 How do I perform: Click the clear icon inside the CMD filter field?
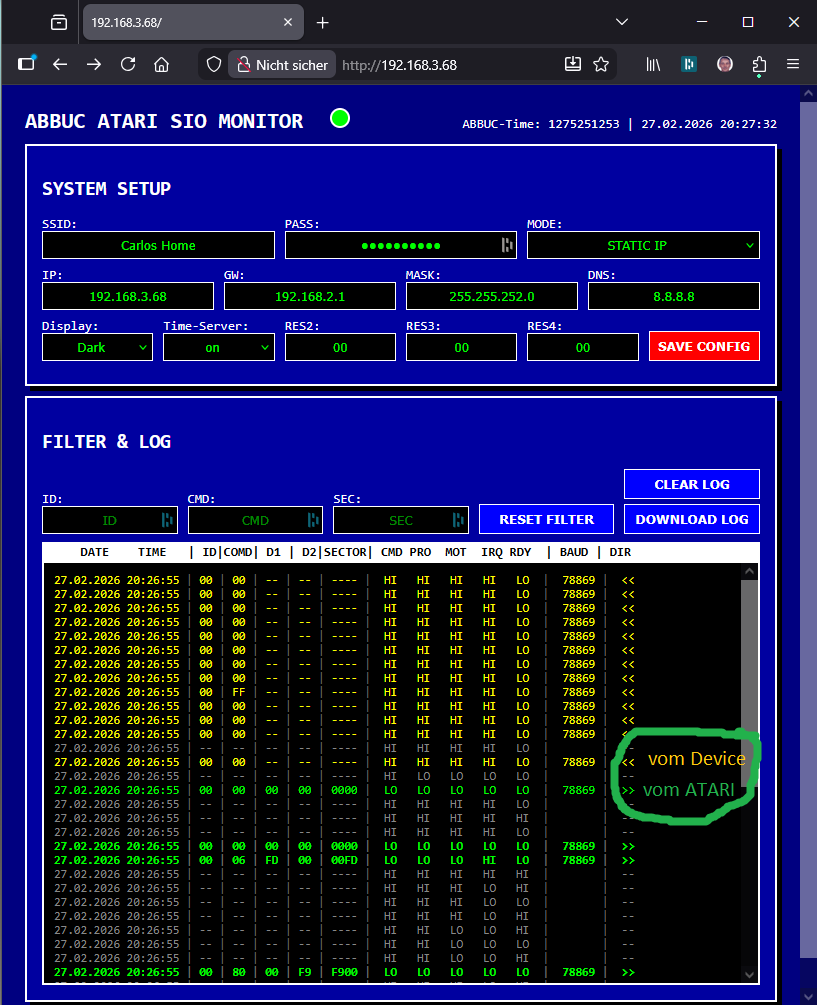click(x=311, y=520)
